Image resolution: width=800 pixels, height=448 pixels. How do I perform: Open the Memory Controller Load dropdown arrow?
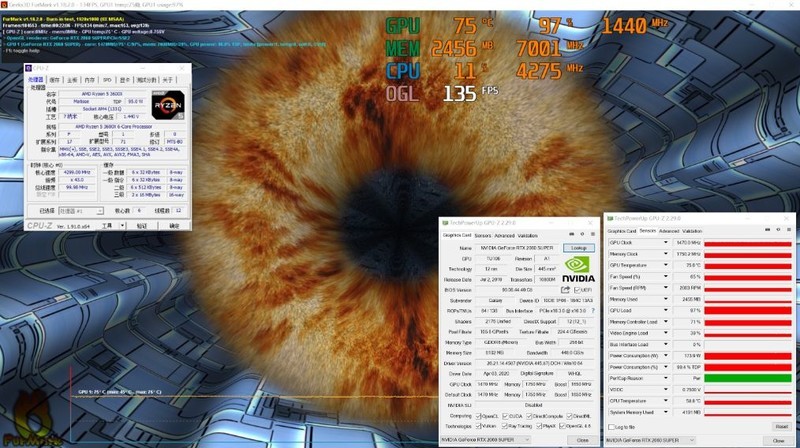click(665, 321)
